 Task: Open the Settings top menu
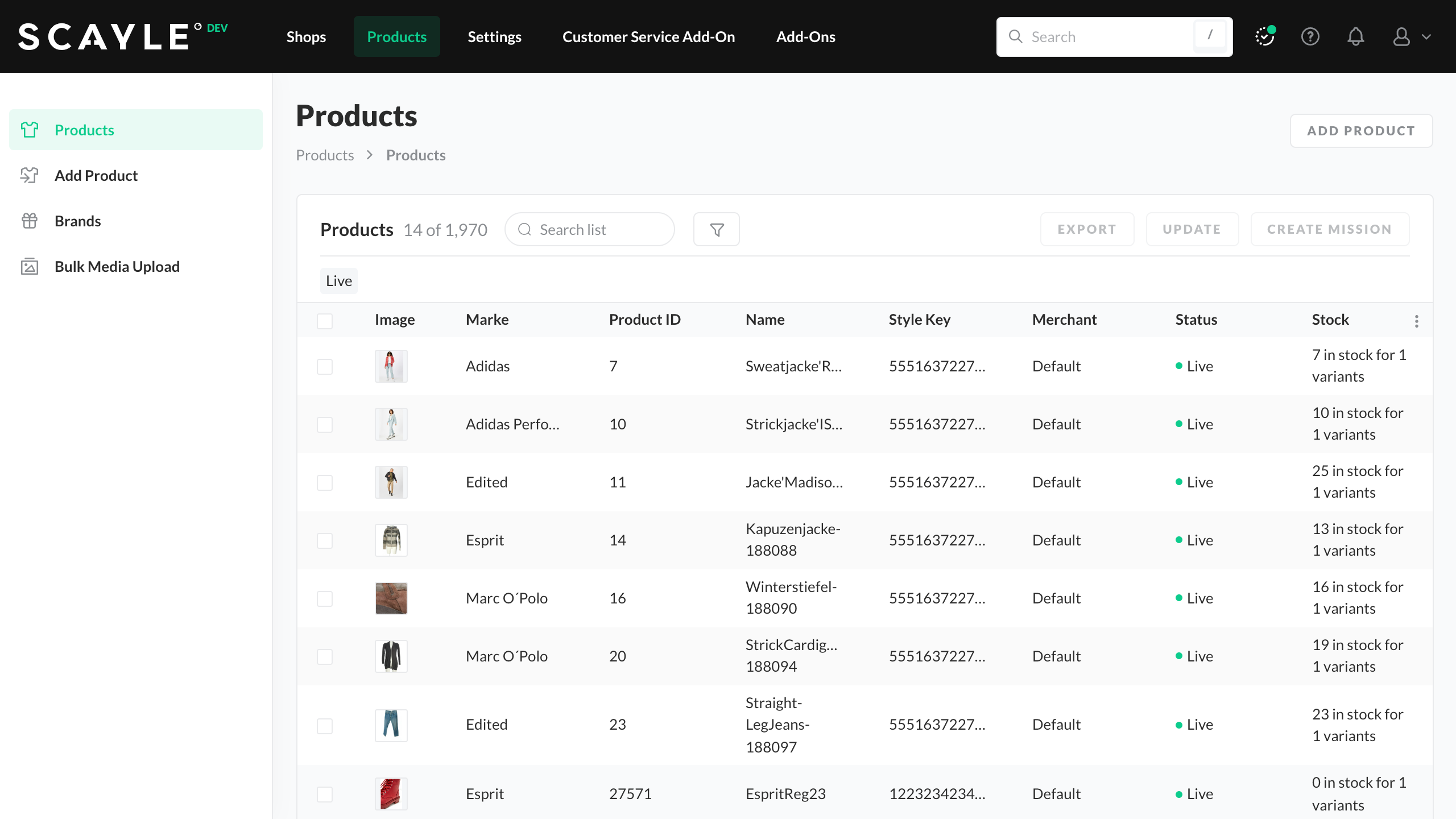click(494, 37)
